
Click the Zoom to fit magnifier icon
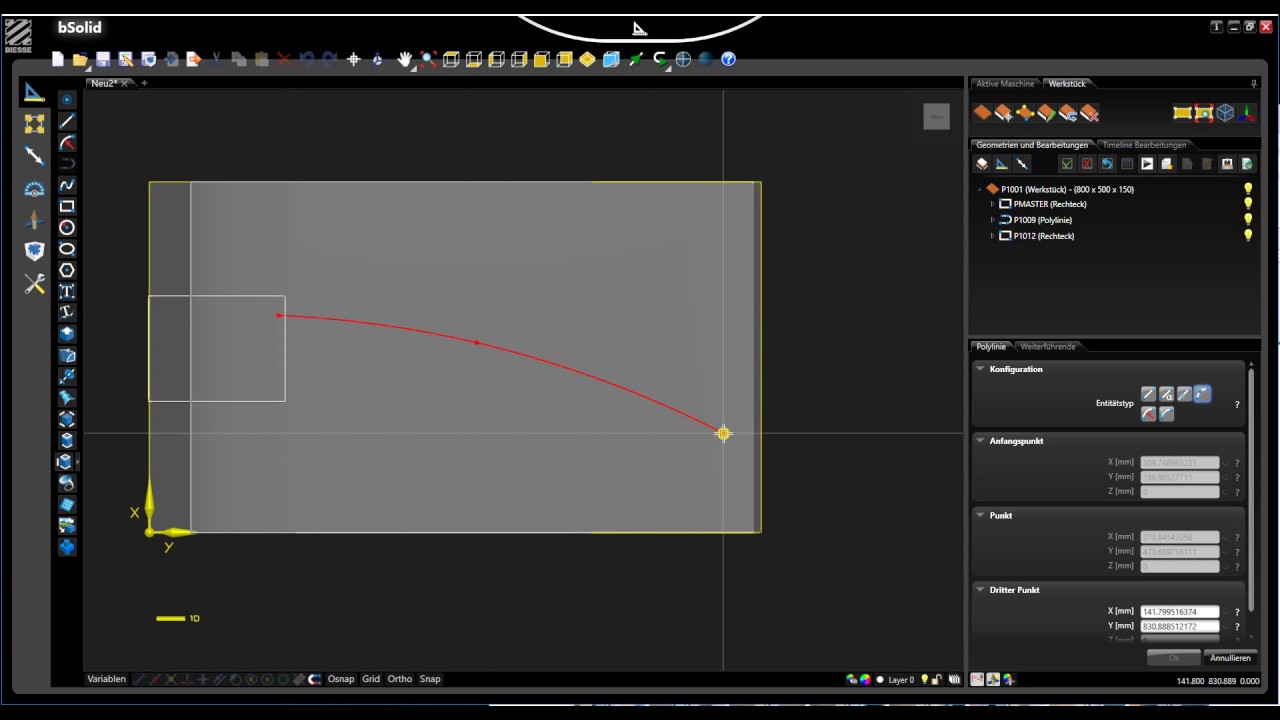click(x=428, y=60)
